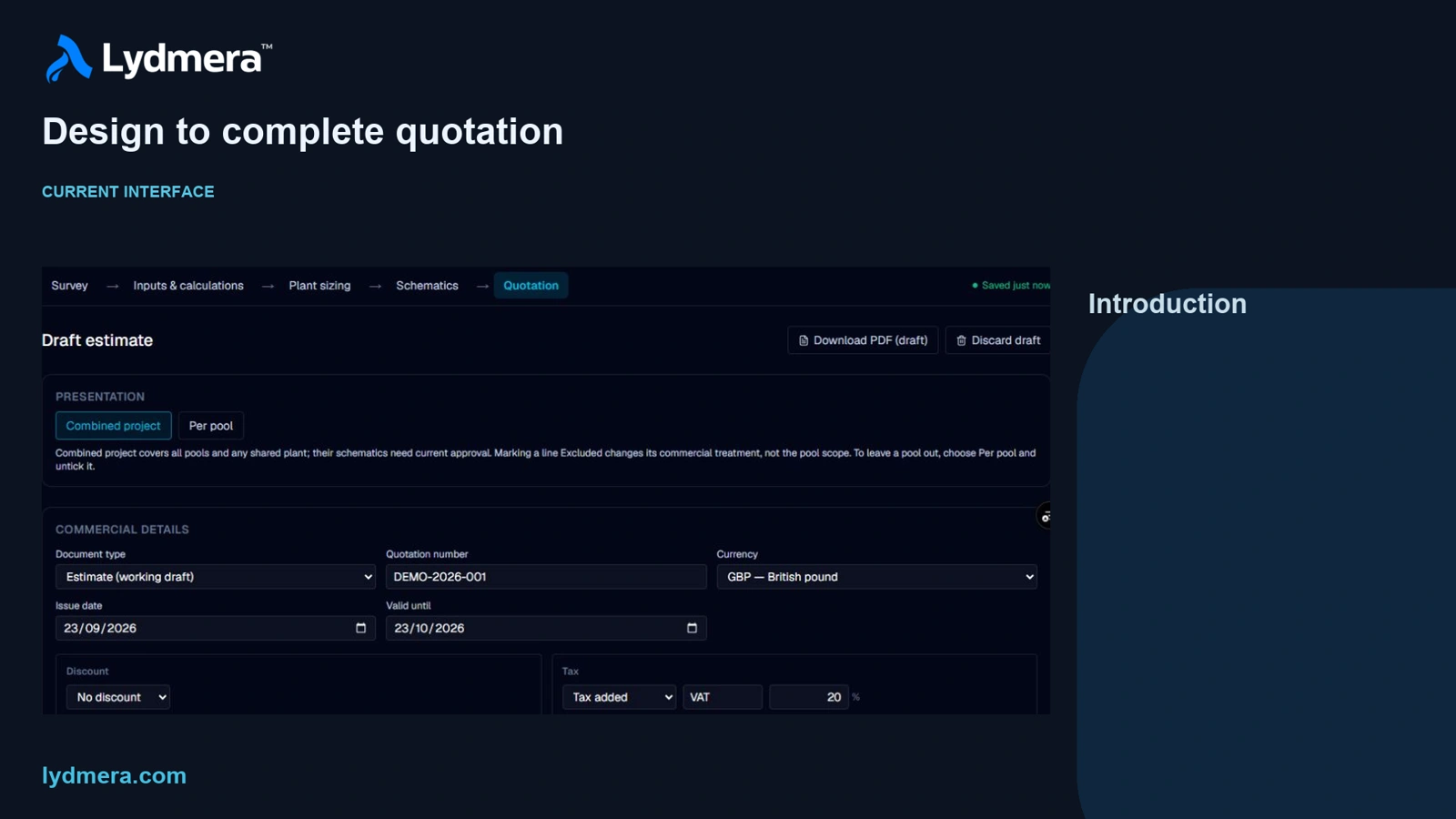The width and height of the screenshot is (1456, 819).
Task: Go to Inputs & calculations step
Action: [x=188, y=286]
